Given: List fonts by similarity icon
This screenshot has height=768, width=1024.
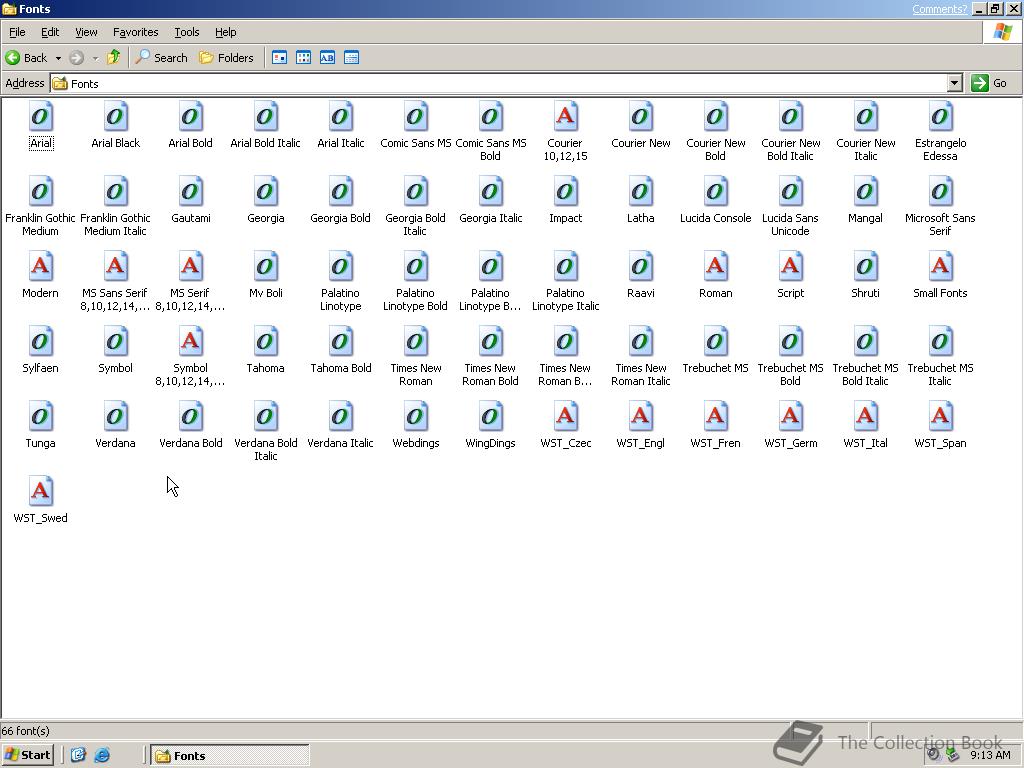Looking at the screenshot, I should point(327,57).
